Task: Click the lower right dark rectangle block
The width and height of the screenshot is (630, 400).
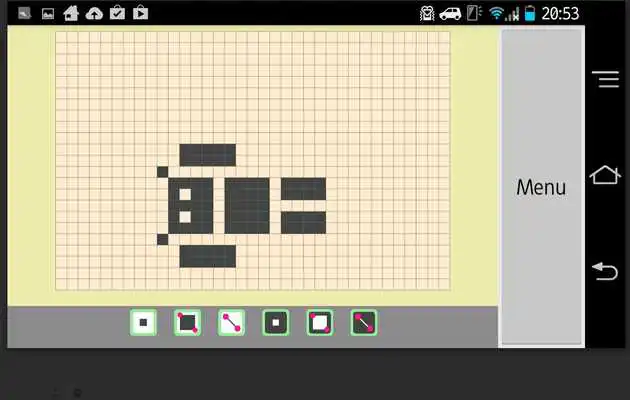Action: click(303, 222)
